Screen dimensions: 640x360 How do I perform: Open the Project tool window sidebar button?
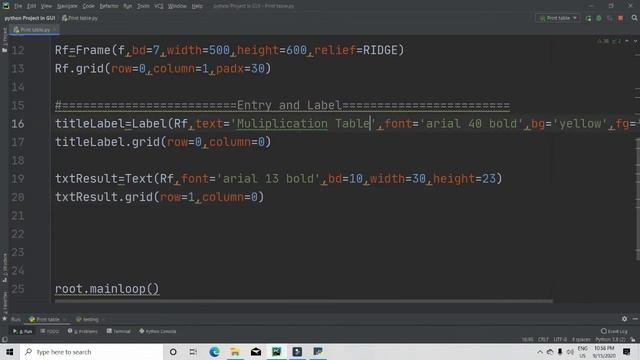coord(4,40)
